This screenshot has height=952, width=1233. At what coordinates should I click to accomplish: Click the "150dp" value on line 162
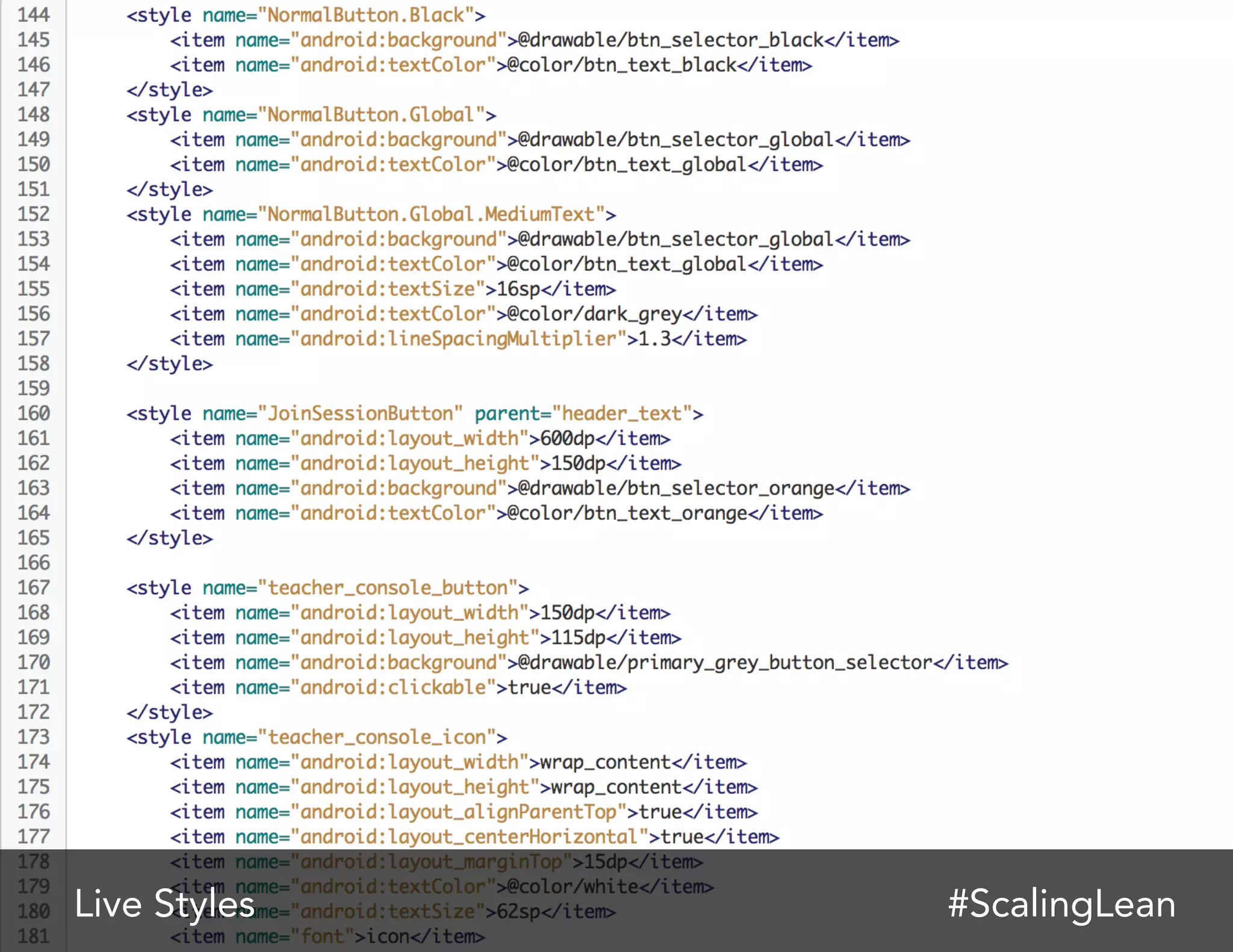(579, 463)
